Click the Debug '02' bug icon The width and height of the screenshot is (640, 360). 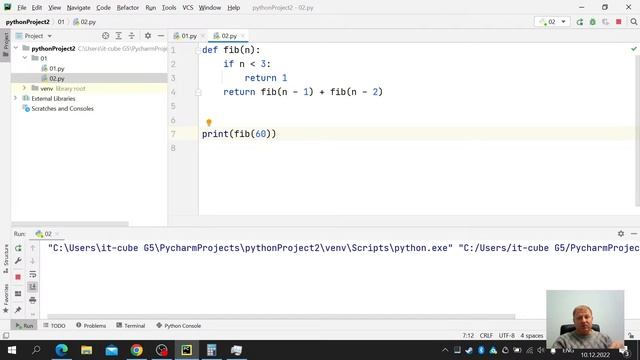tap(593, 22)
